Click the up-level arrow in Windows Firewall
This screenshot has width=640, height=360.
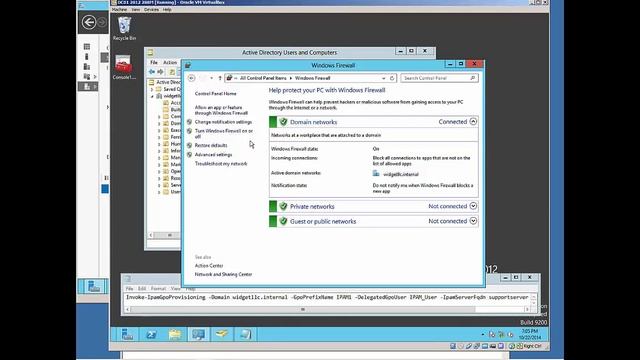coord(220,78)
